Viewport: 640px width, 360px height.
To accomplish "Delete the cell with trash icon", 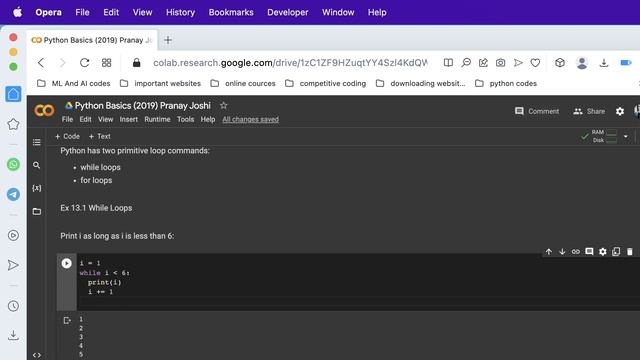I will click(629, 251).
